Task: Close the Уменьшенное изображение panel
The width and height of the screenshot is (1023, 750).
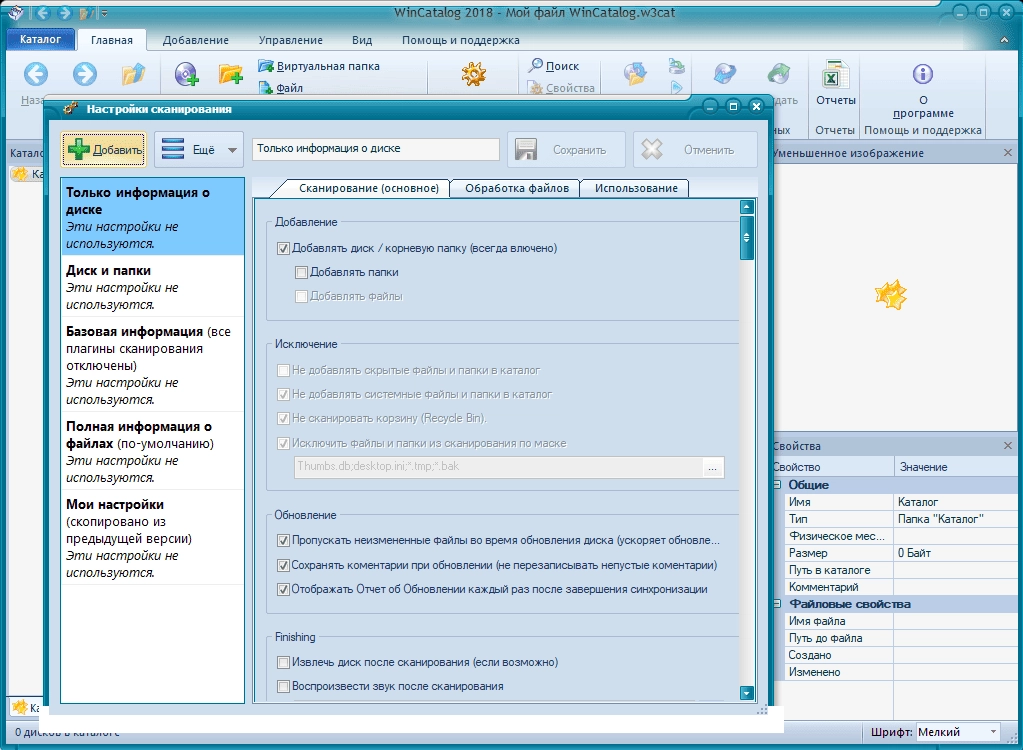Action: click(1007, 153)
